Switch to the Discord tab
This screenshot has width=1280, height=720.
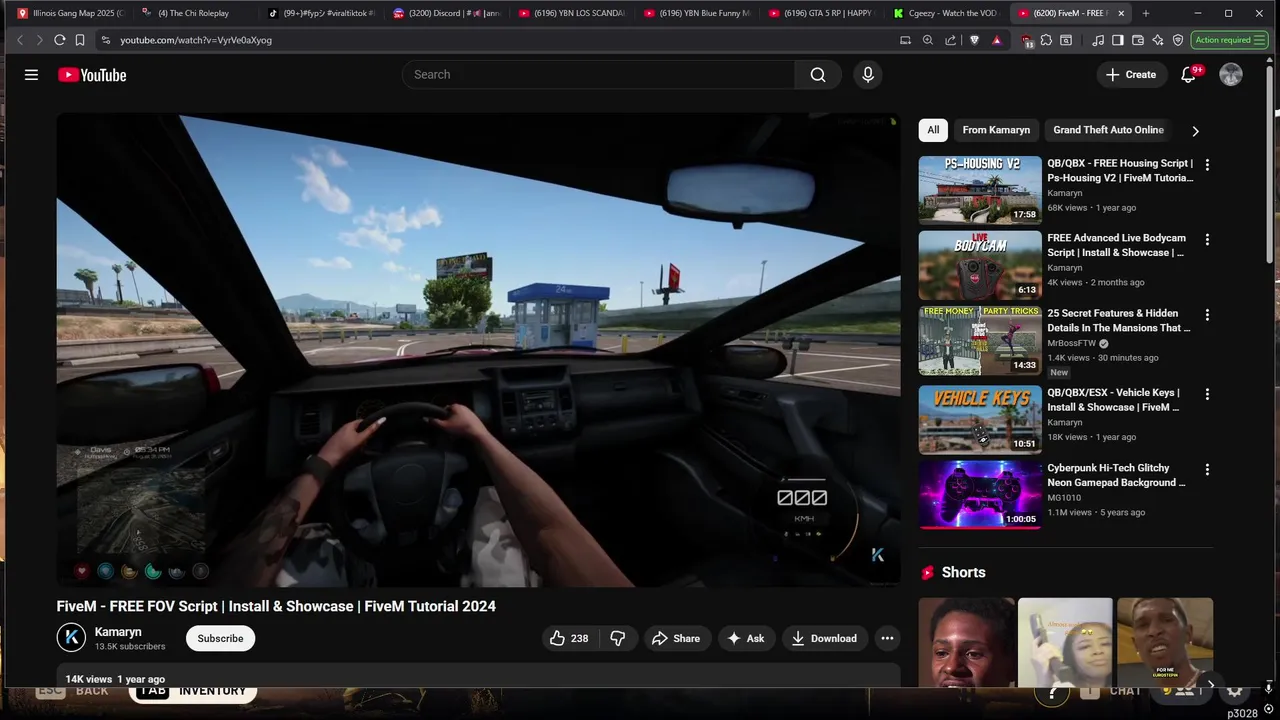coord(446,13)
